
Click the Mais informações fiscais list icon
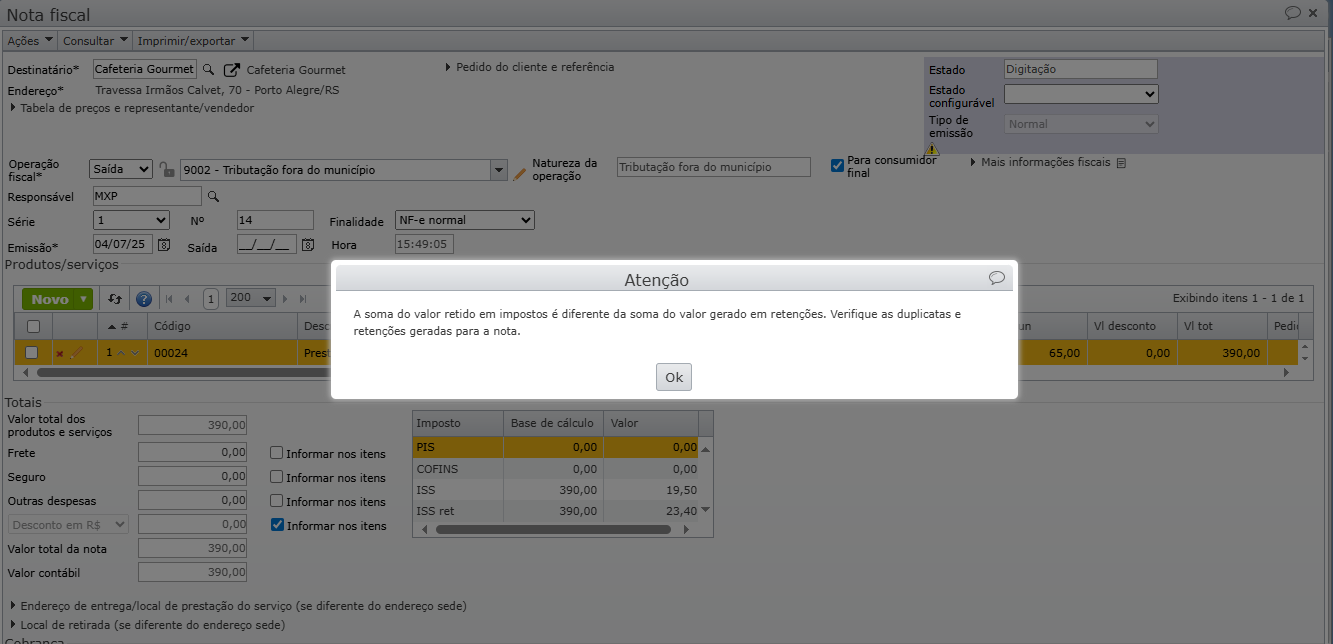click(x=1121, y=163)
